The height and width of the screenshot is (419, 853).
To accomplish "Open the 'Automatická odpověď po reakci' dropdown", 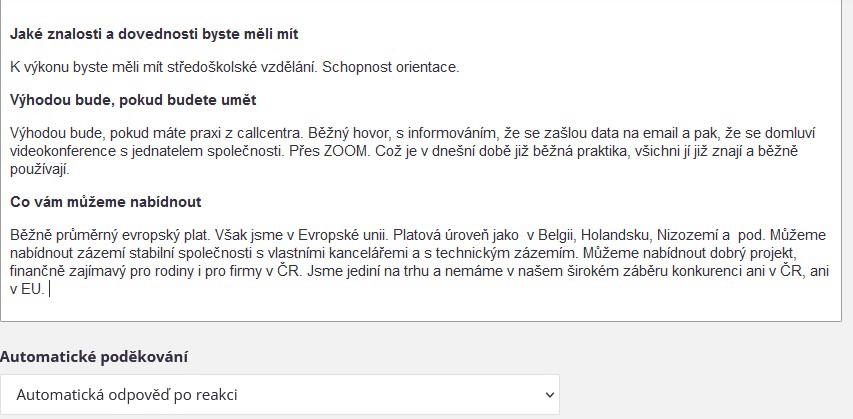I will point(280,395).
